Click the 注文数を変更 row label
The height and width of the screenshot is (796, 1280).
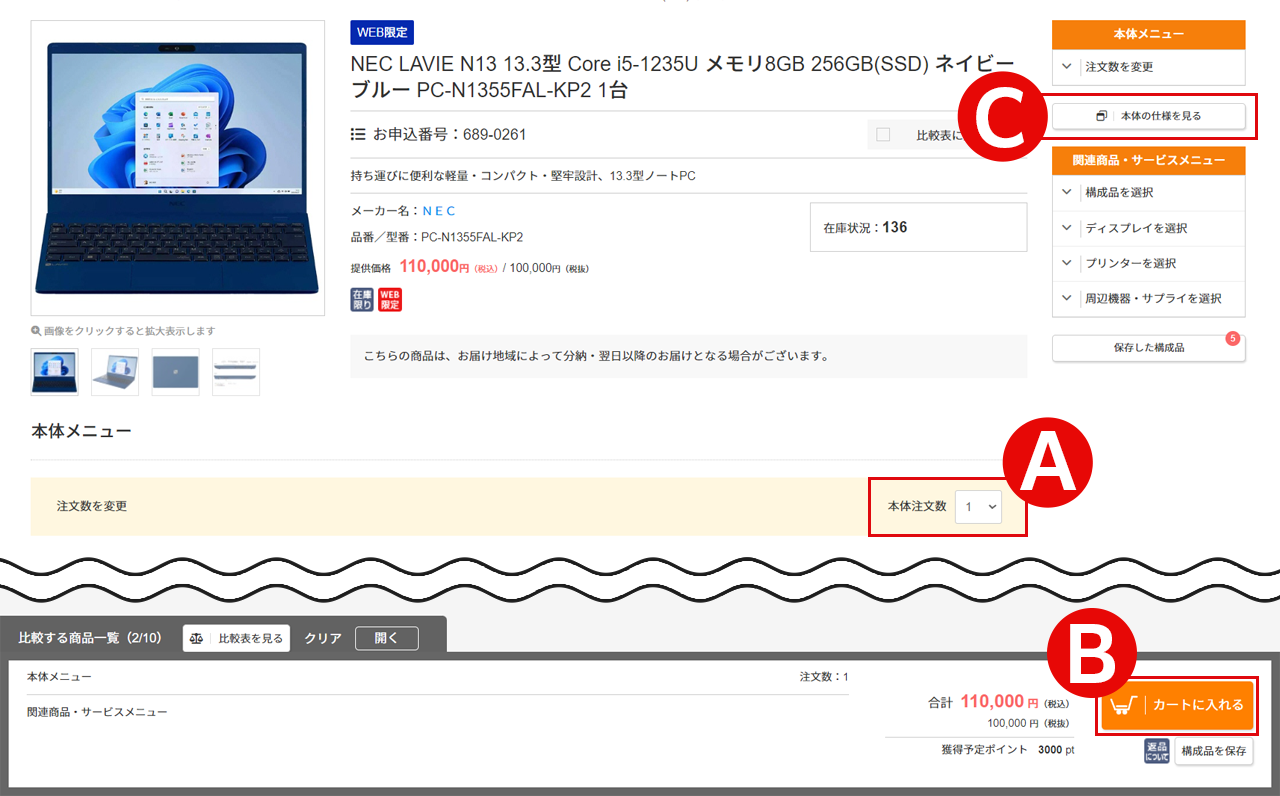pos(92,506)
